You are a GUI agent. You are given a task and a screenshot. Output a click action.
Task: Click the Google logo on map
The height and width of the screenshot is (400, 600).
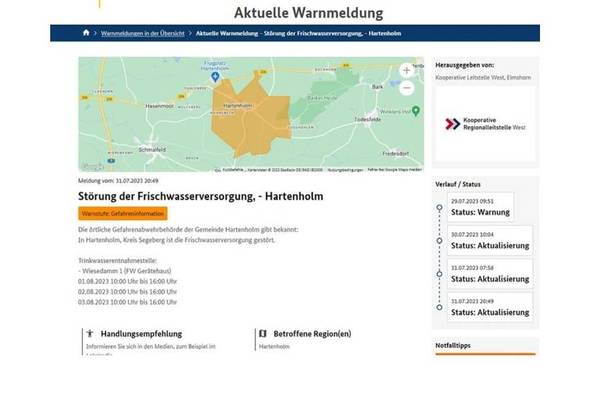click(x=92, y=167)
